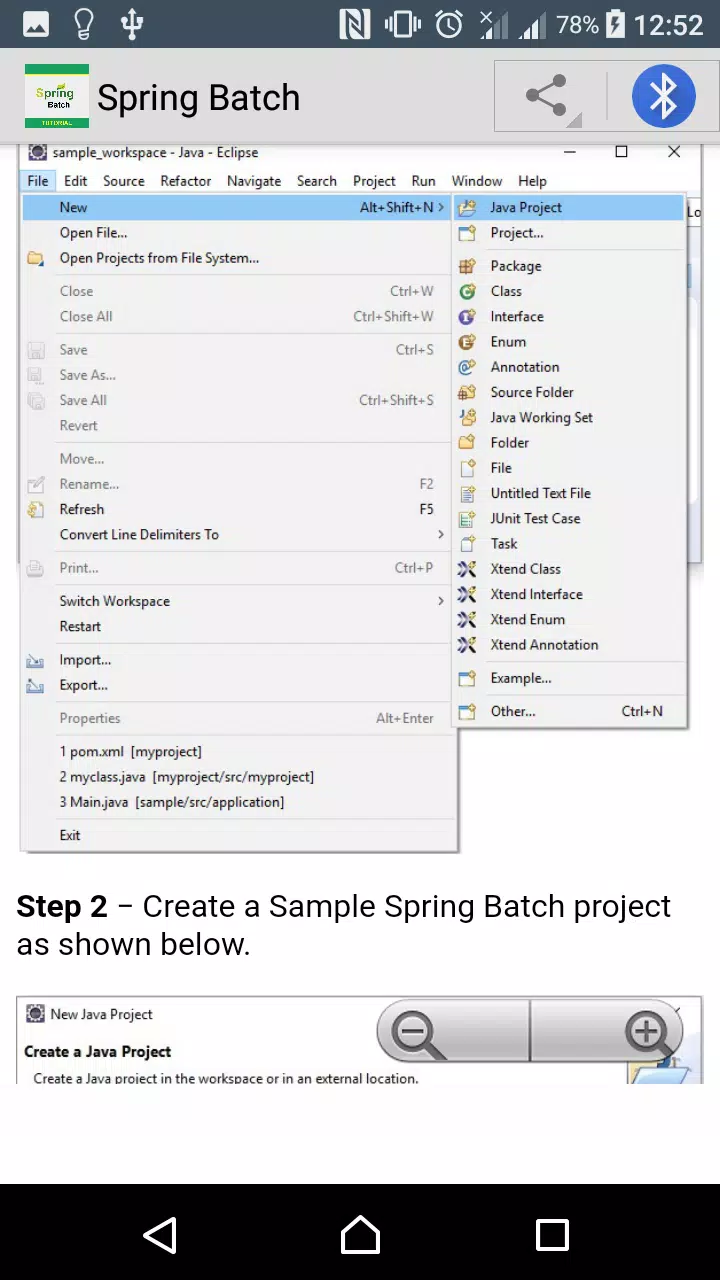
Task: Select JUnit Test Case icon
Action: (x=467, y=518)
